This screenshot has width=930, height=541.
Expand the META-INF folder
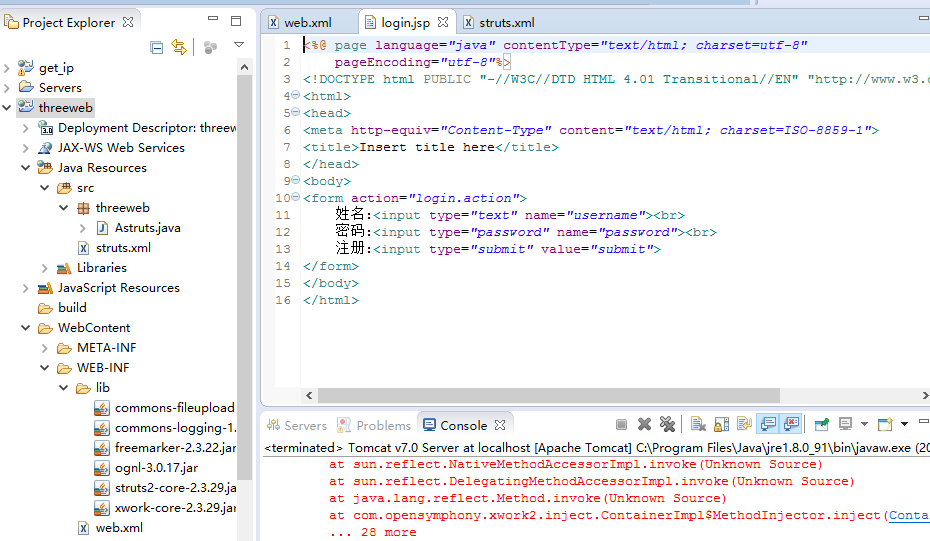[x=44, y=348]
